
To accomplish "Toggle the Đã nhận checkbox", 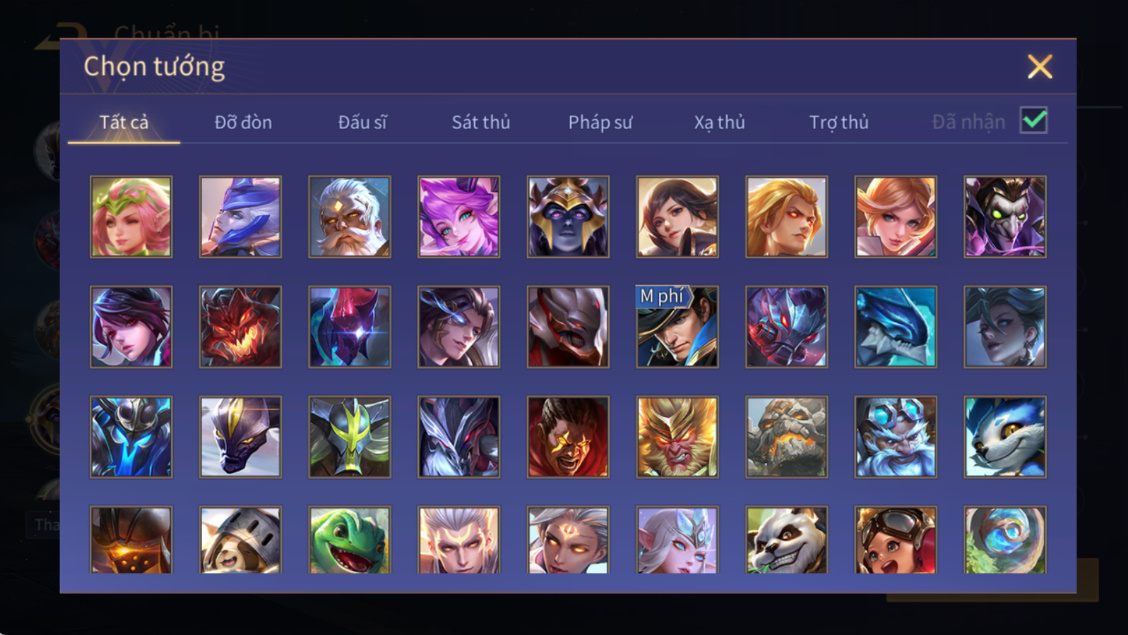I will click(x=1034, y=120).
